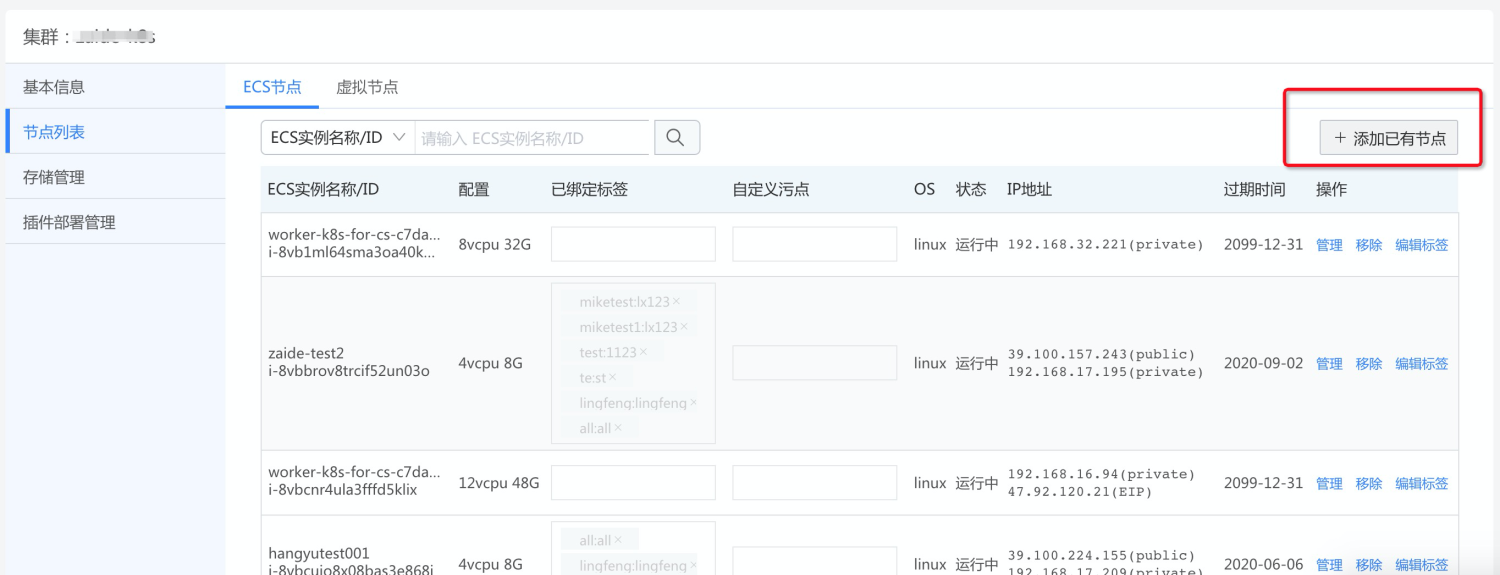
Task: Click the IP地址 column header
Action: pos(1029,189)
